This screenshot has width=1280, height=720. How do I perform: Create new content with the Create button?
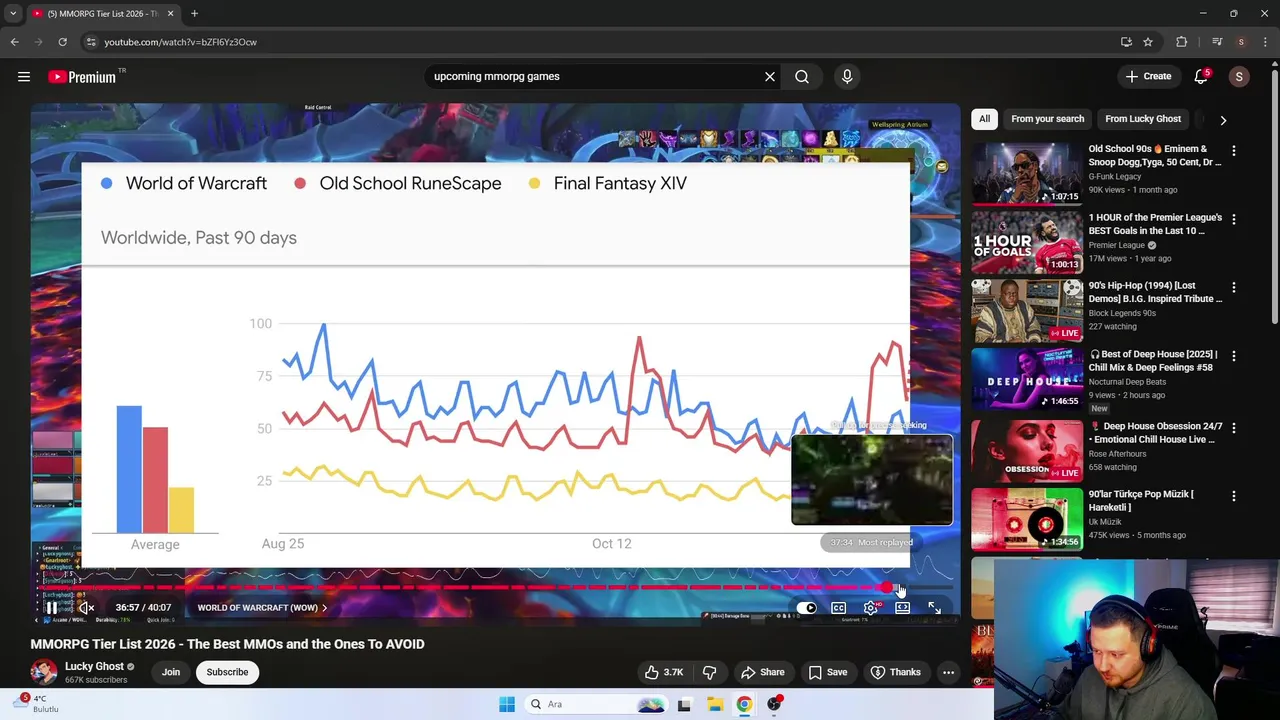click(1147, 76)
